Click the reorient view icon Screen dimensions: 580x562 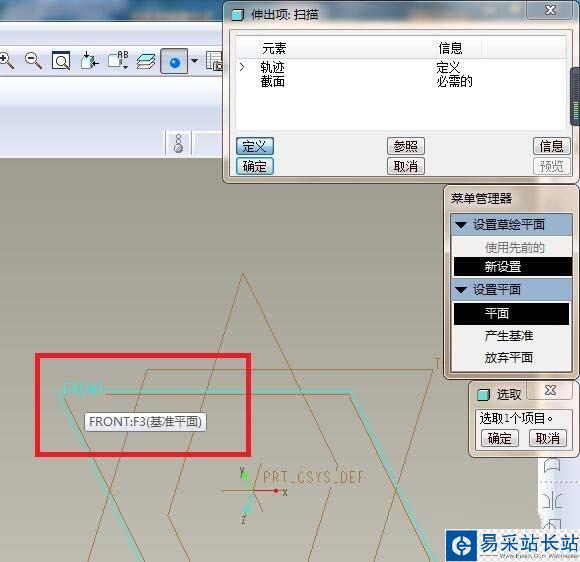click(x=89, y=60)
